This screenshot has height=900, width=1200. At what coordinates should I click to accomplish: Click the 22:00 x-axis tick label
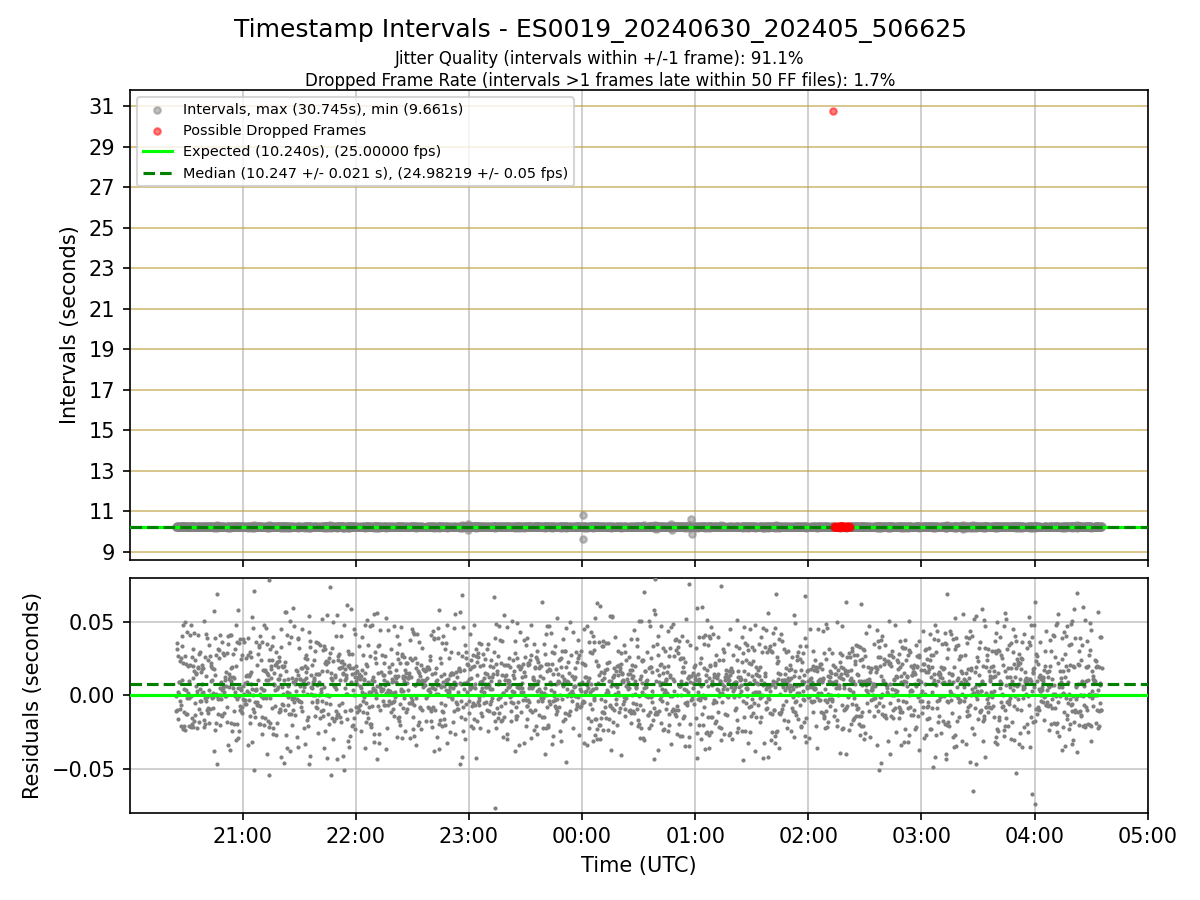[x=356, y=836]
